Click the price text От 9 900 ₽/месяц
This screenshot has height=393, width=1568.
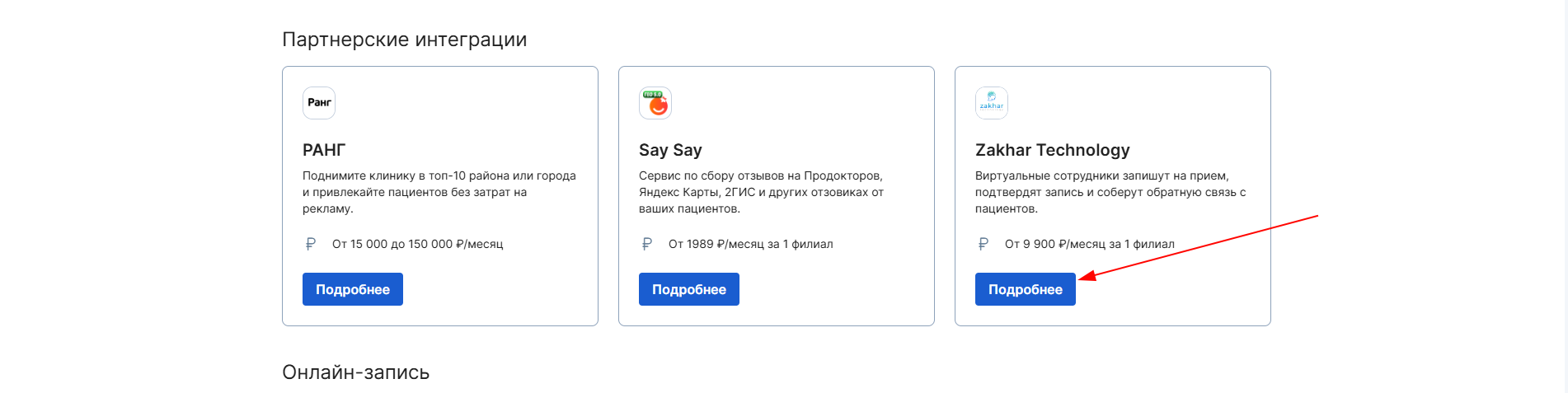[x=1089, y=244]
